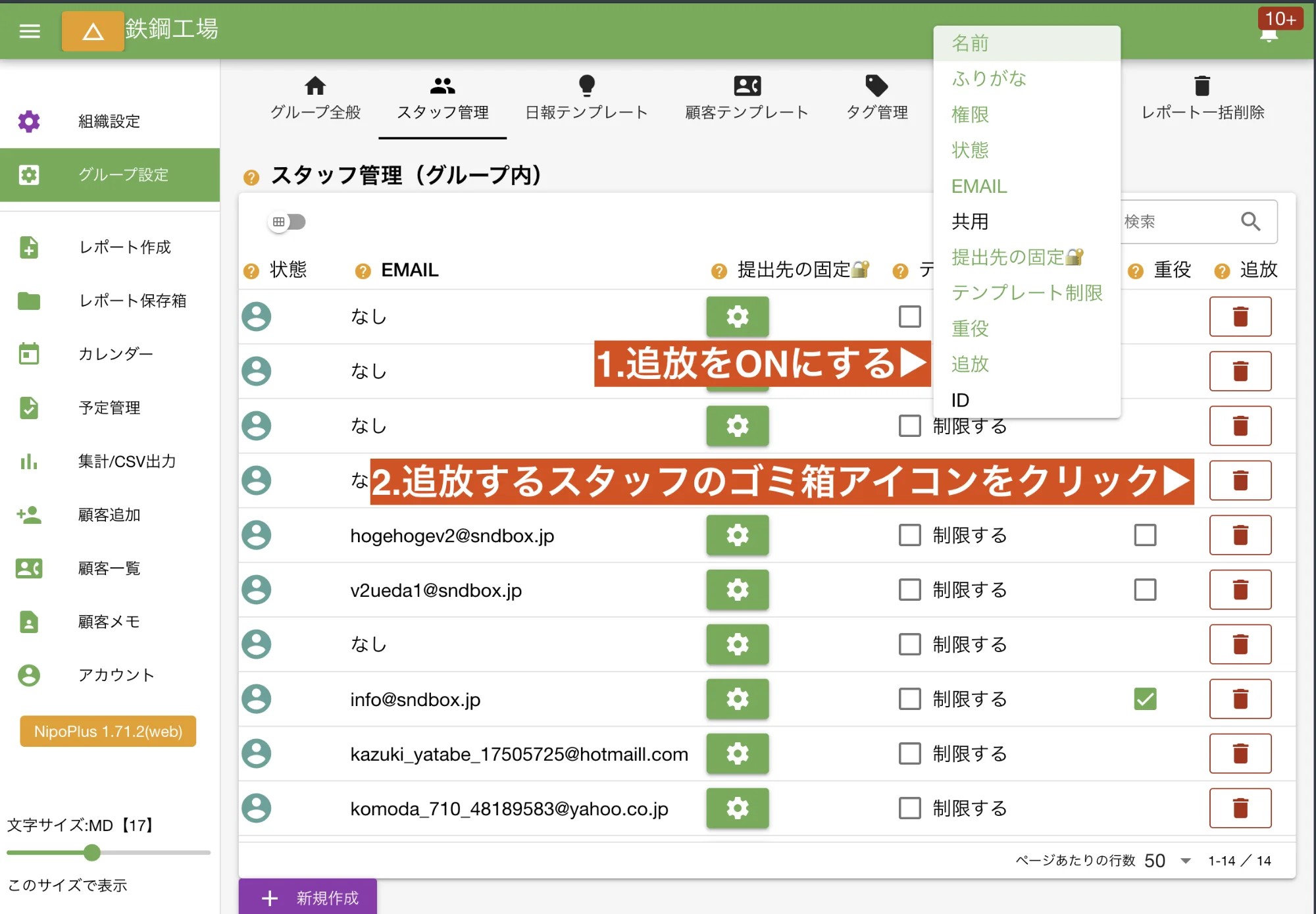Click the NipoPlus 1.71.2(web) version button
Viewport: 1316px width, 914px height.
point(107,731)
